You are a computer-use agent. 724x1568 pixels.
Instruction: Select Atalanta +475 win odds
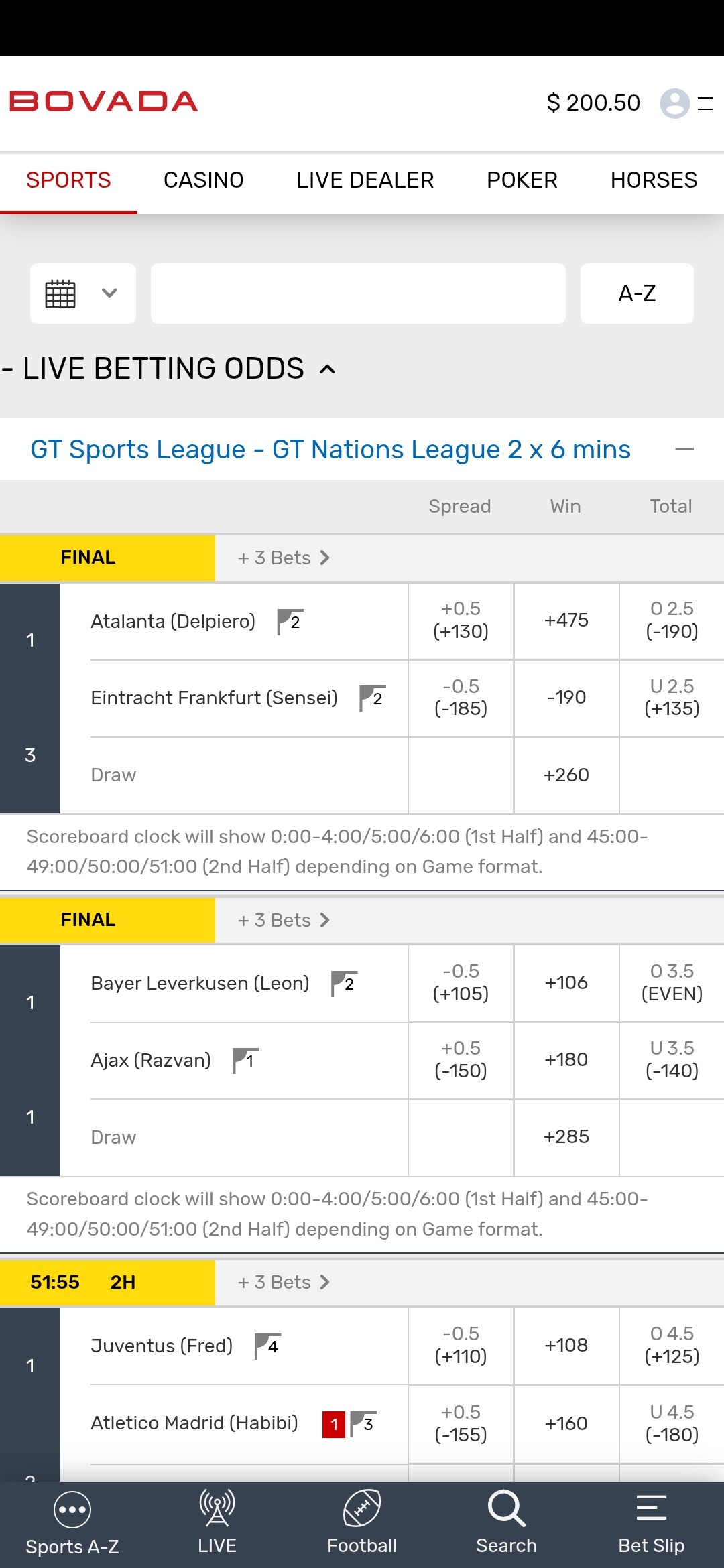566,620
